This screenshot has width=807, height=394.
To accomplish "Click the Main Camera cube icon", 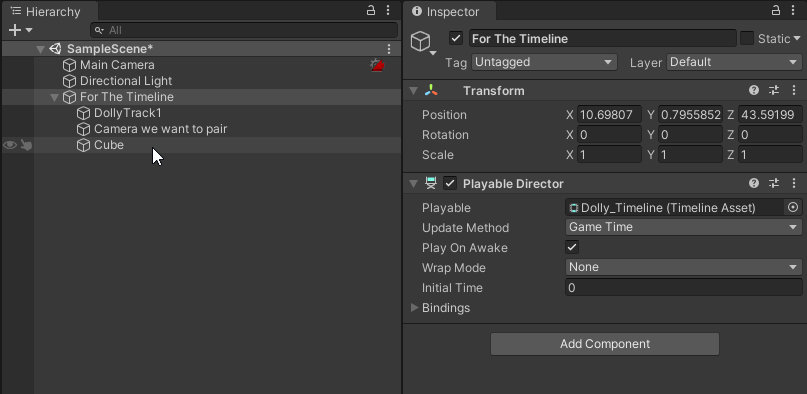I will 69,65.
